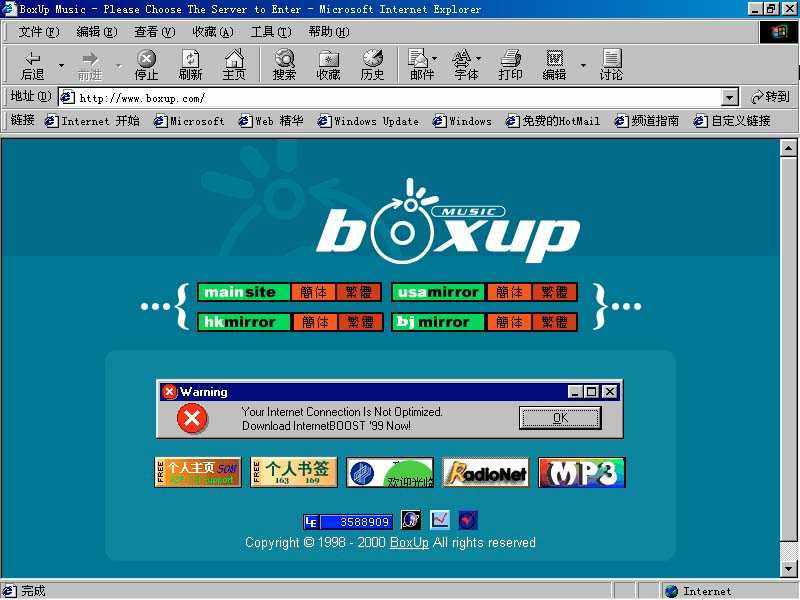Expand the Mail button dropdown arrow
Viewport: 800px width, 600px height.
tap(435, 58)
